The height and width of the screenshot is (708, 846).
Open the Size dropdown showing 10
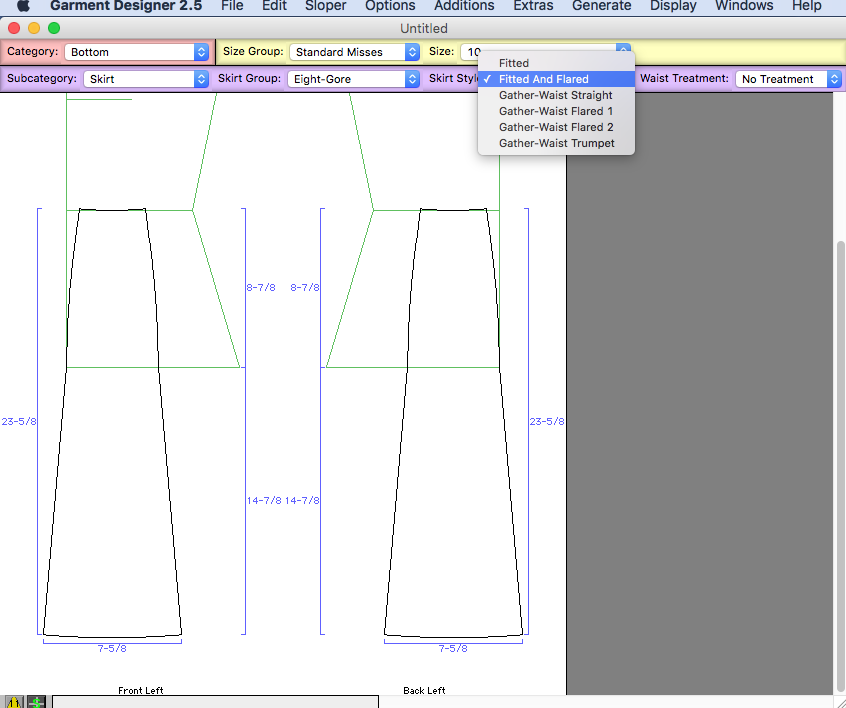pyautogui.click(x=545, y=52)
